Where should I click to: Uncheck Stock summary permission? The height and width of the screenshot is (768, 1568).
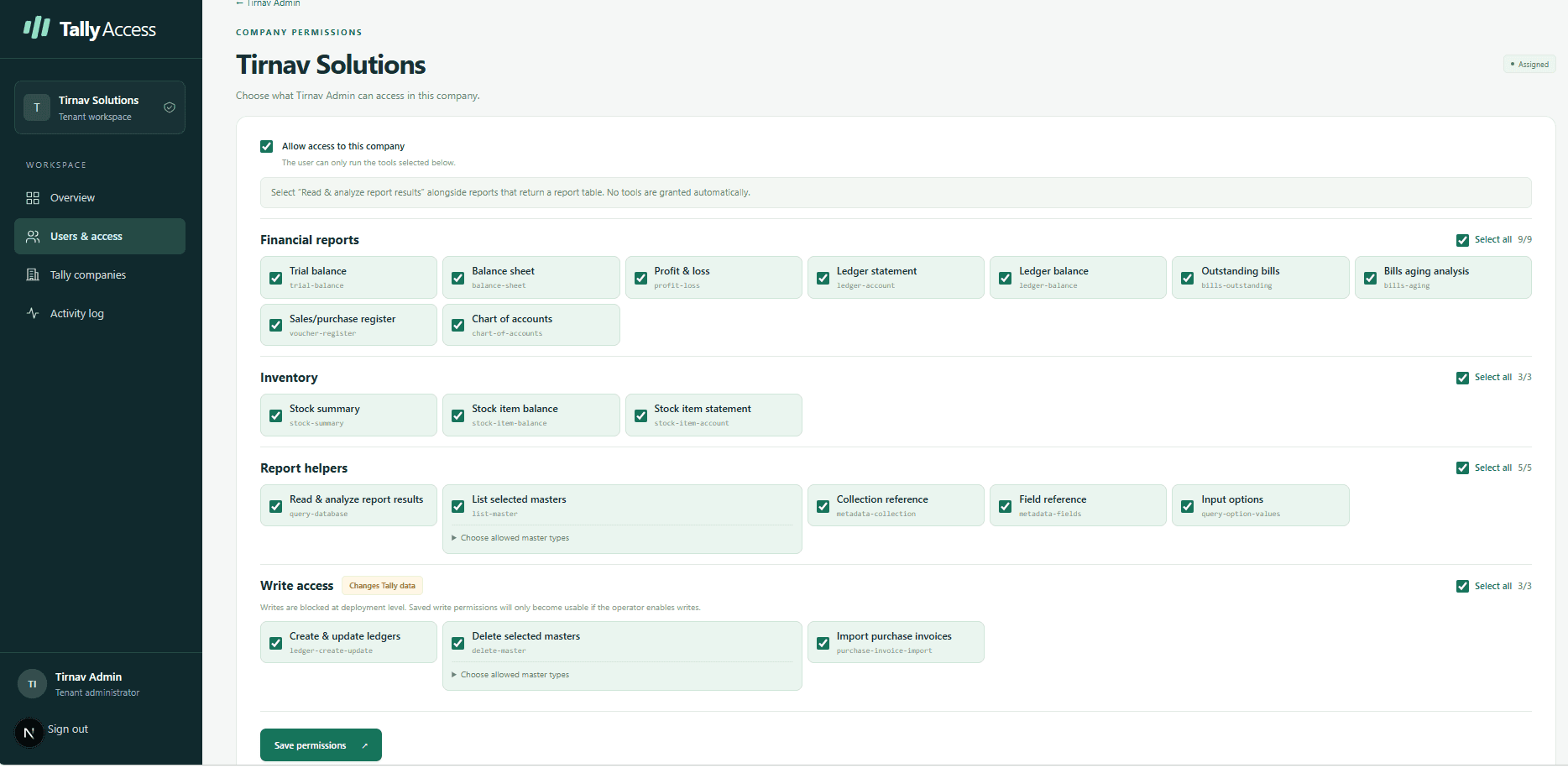tap(275, 415)
